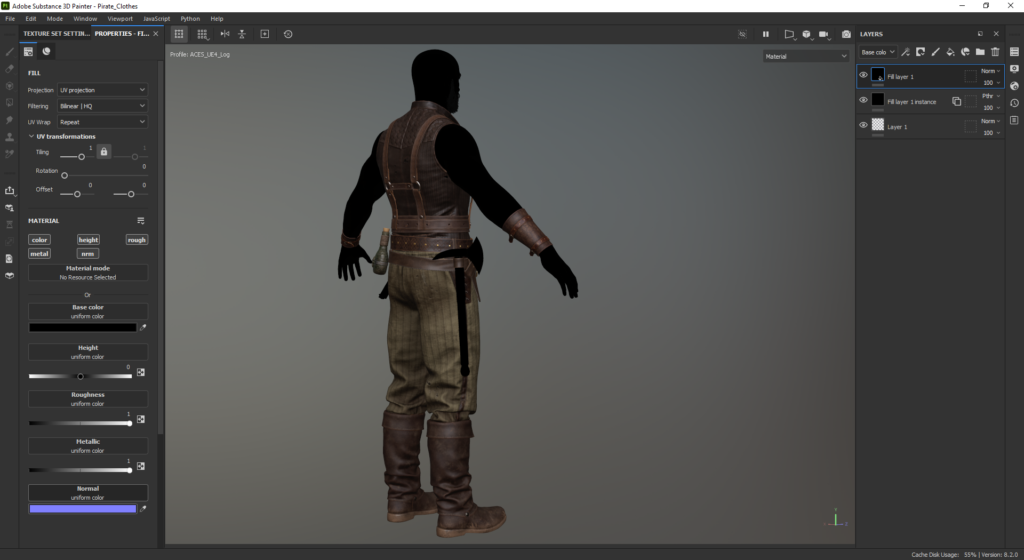The image size is (1024, 560).
Task: Click the add effect magic wand icon
Action: tap(905, 52)
